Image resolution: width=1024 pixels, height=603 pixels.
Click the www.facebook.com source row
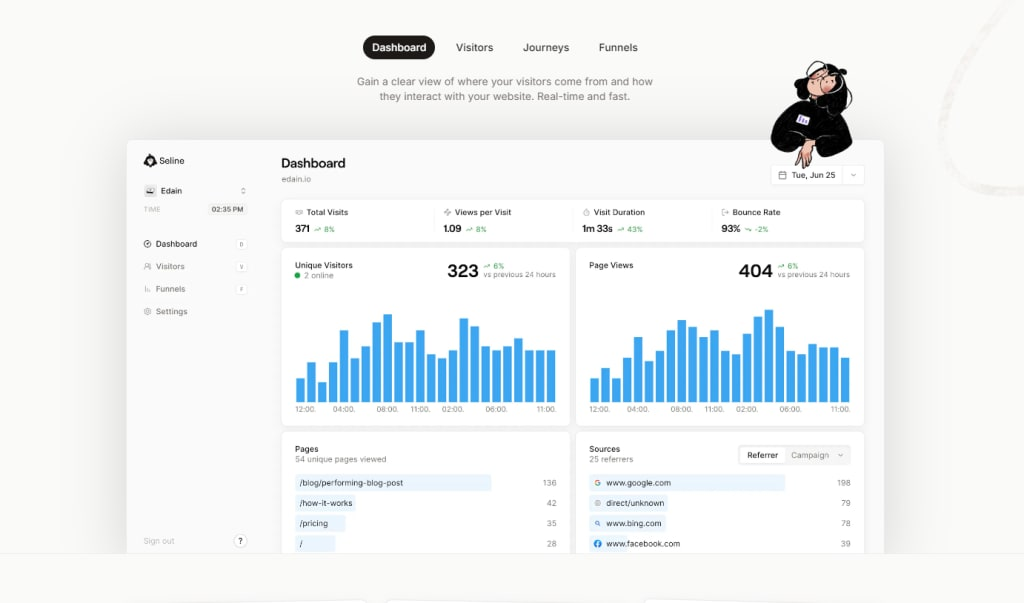[x=720, y=544]
